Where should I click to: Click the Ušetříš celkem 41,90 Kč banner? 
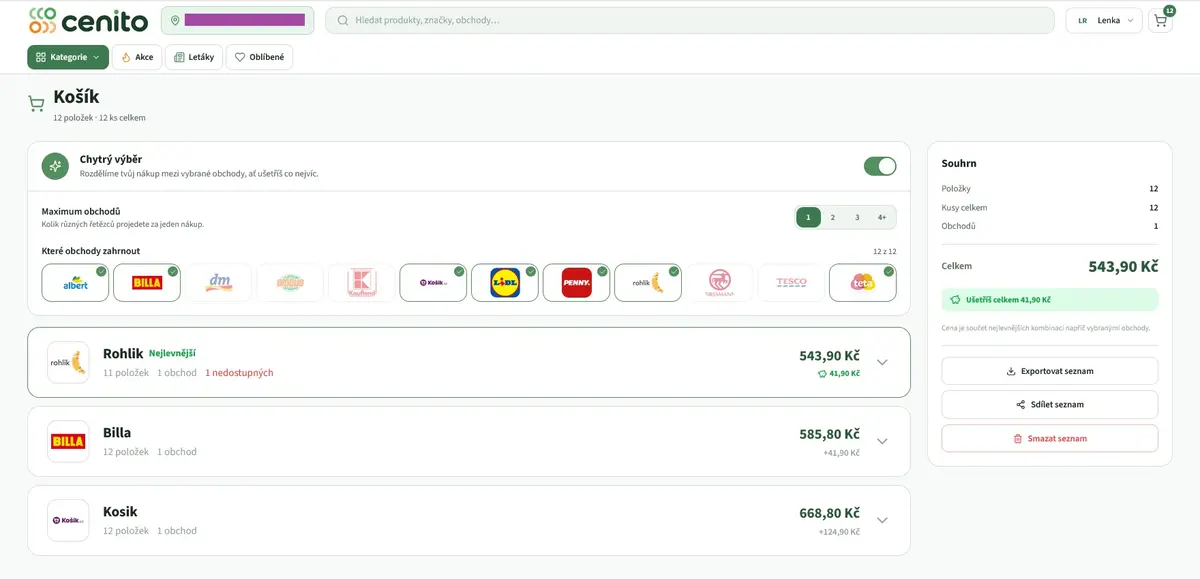[1050, 299]
